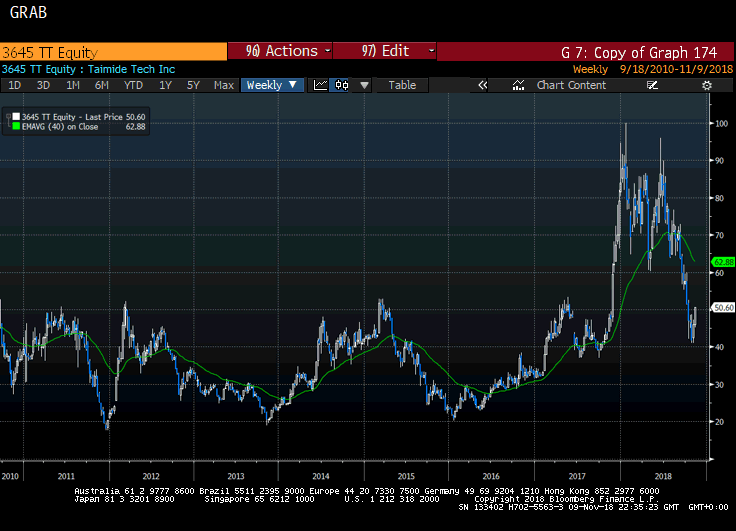Screen dimensions: 736x531
Task: Expand the Edit menu dropdown
Action: [x=384, y=51]
